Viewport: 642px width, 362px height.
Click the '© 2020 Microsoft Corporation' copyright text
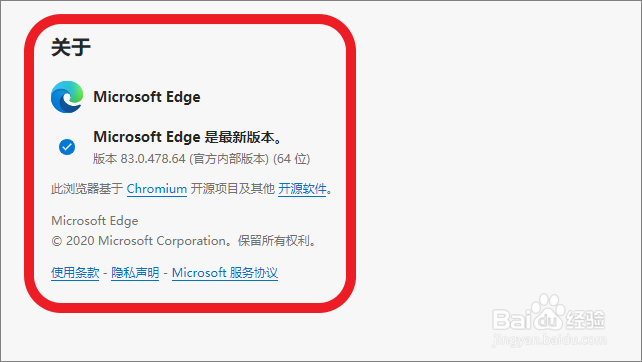tap(138, 241)
